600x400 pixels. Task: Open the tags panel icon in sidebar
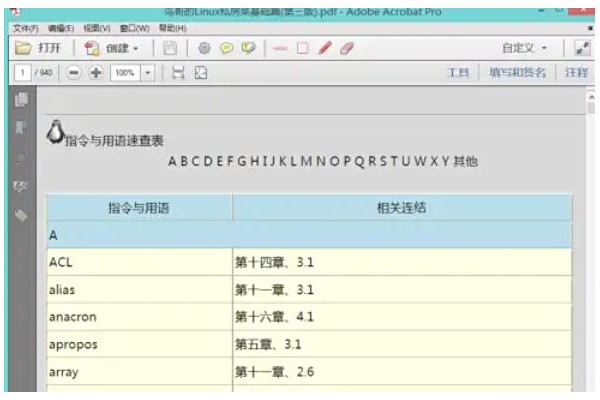click(21, 216)
